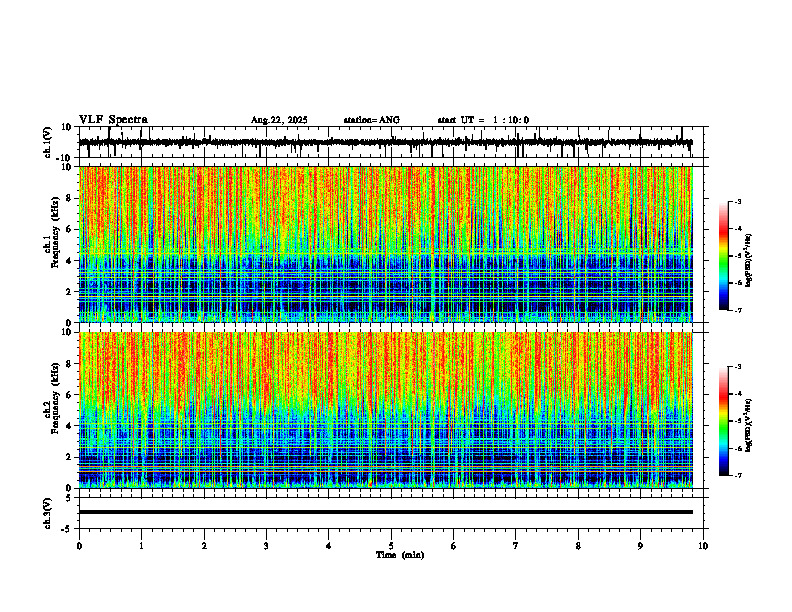Click the "ch.1 Frequency (kHz)" axis label
The height and width of the screenshot is (612, 792).
click(x=53, y=232)
